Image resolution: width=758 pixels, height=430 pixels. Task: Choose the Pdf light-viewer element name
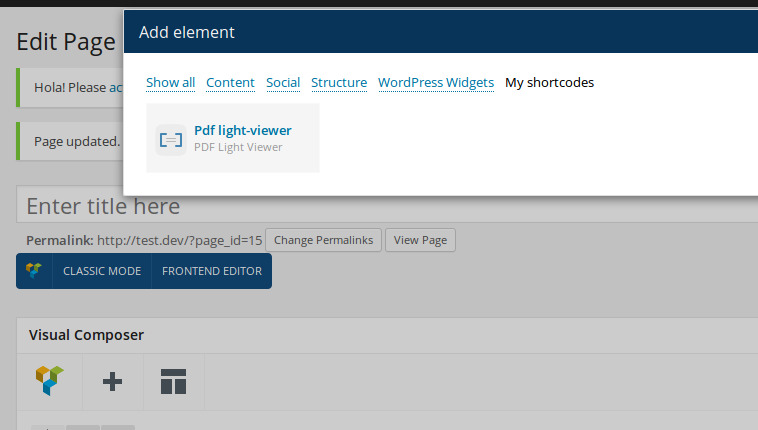pos(242,130)
